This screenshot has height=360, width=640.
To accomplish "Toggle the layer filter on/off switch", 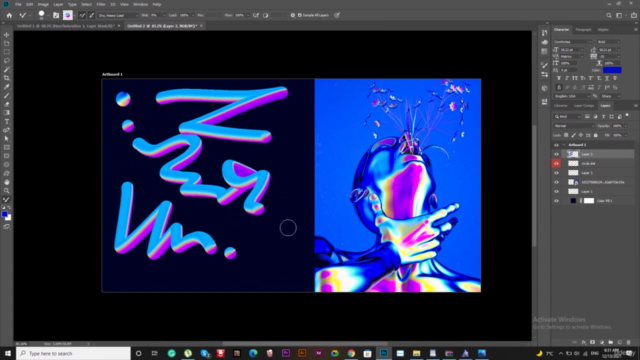I will coord(627,116).
